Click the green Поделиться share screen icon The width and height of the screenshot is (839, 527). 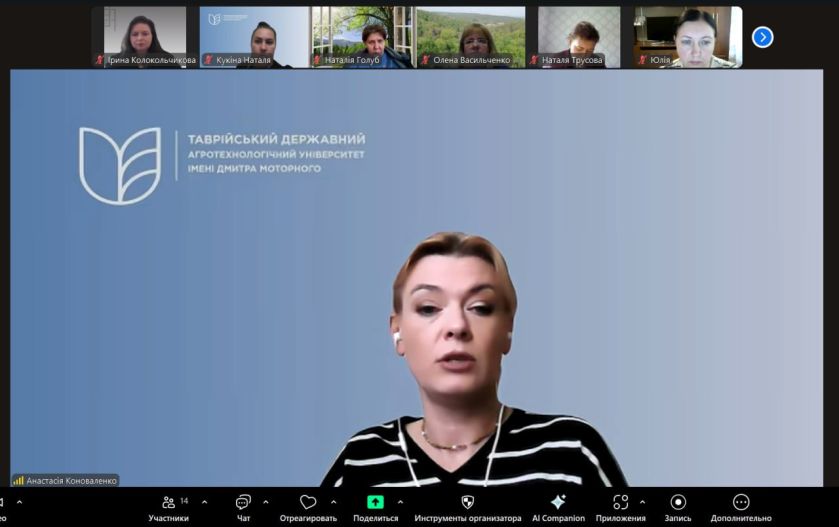(x=375, y=502)
